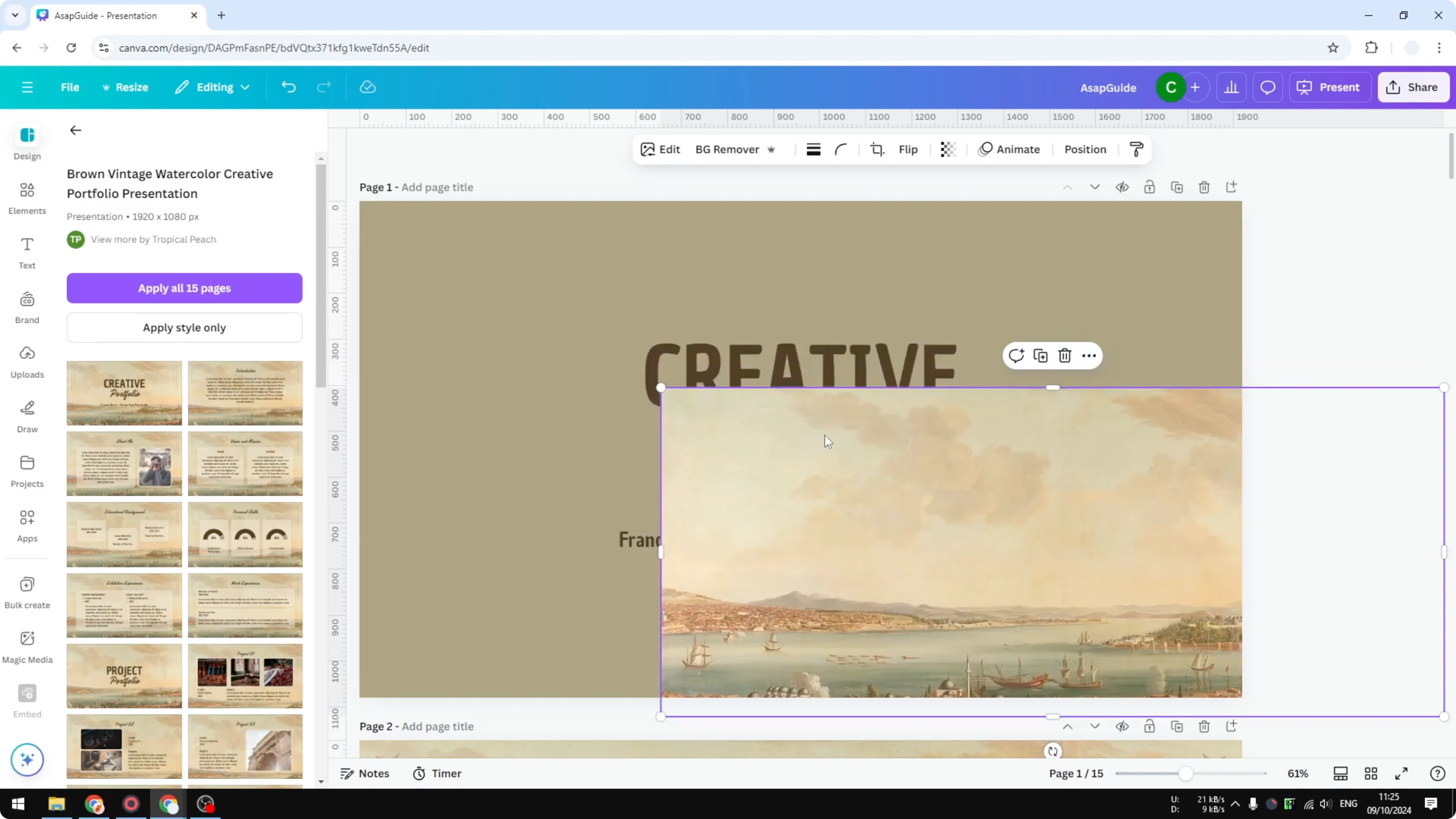Open the File menu
The image size is (1456, 819).
[70, 87]
